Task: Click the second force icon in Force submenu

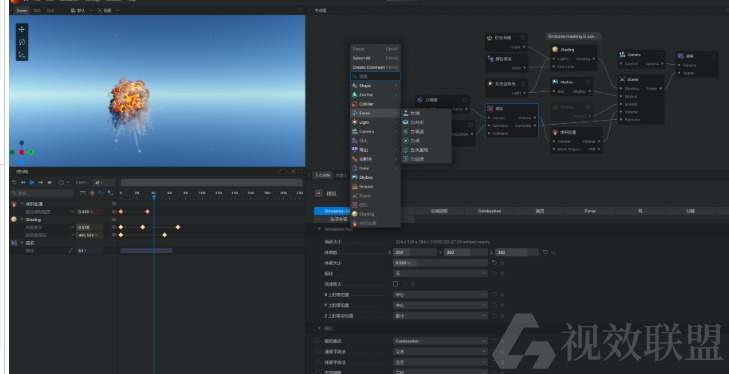Action: pyautogui.click(x=405, y=122)
